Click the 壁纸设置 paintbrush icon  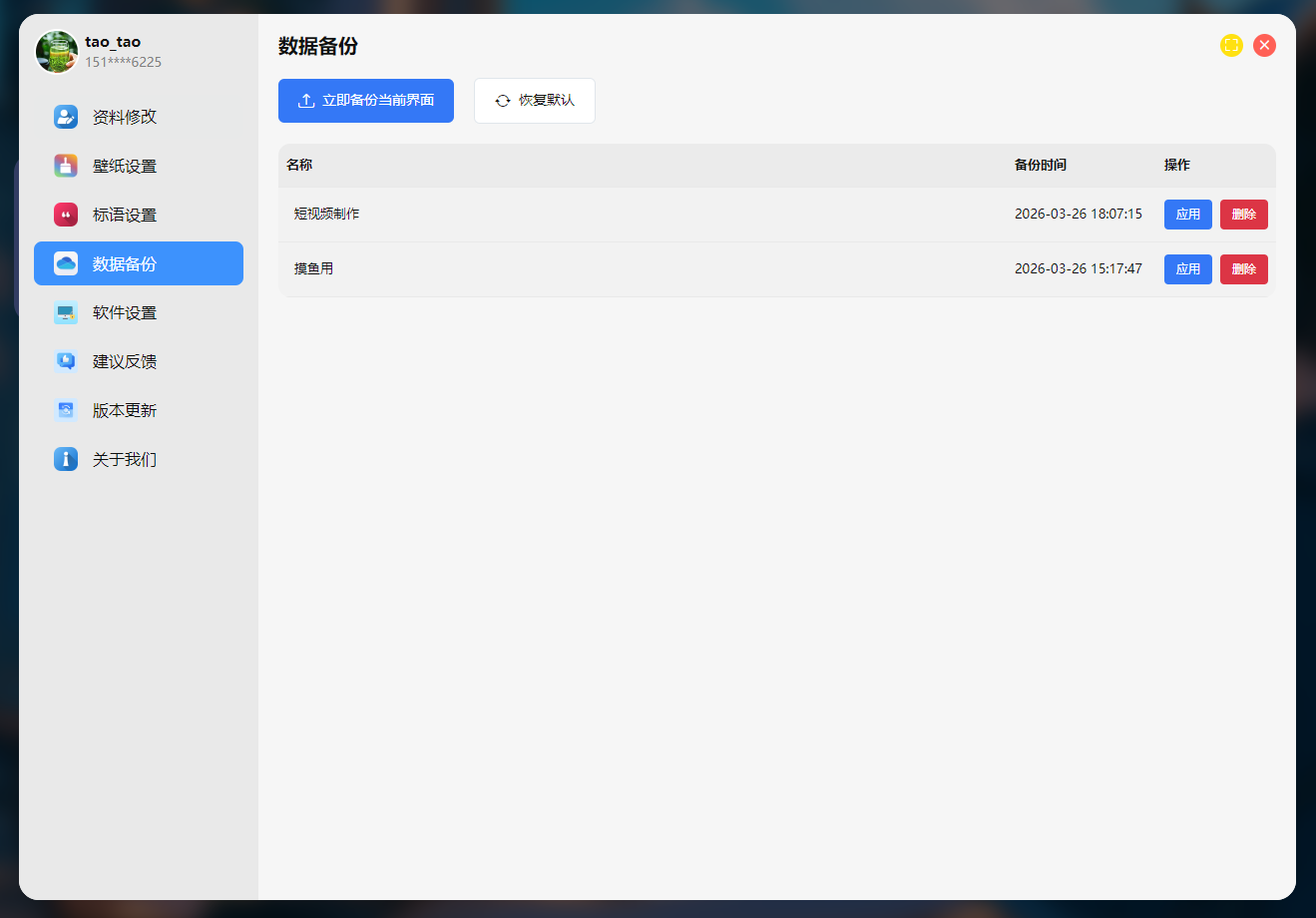[66, 166]
